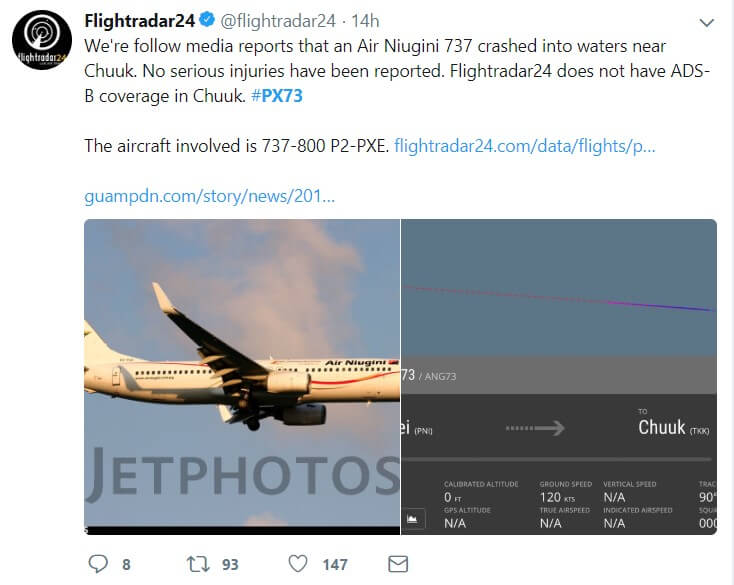This screenshot has height=585, width=734.
Task: Open the Air Niugini aircraft photo
Action: tap(241, 376)
